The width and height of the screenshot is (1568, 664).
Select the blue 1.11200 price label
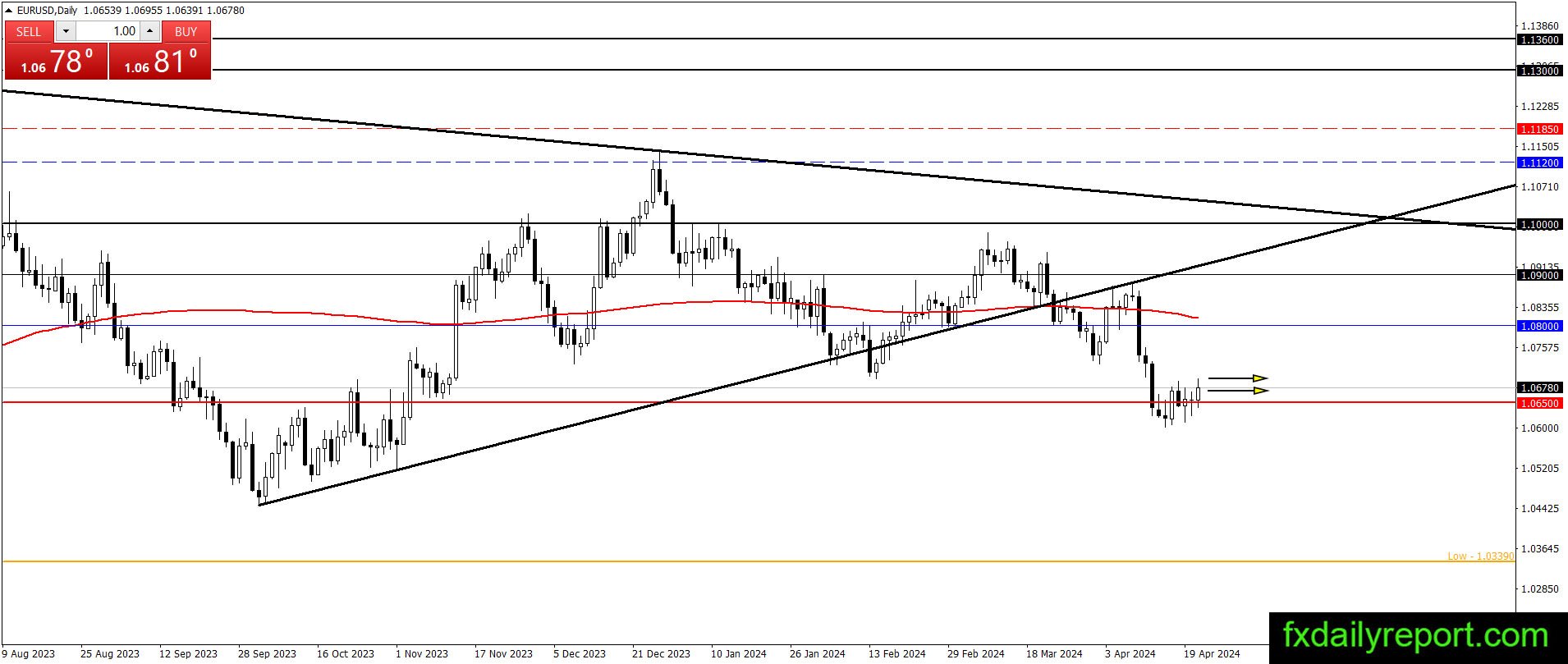[1539, 163]
